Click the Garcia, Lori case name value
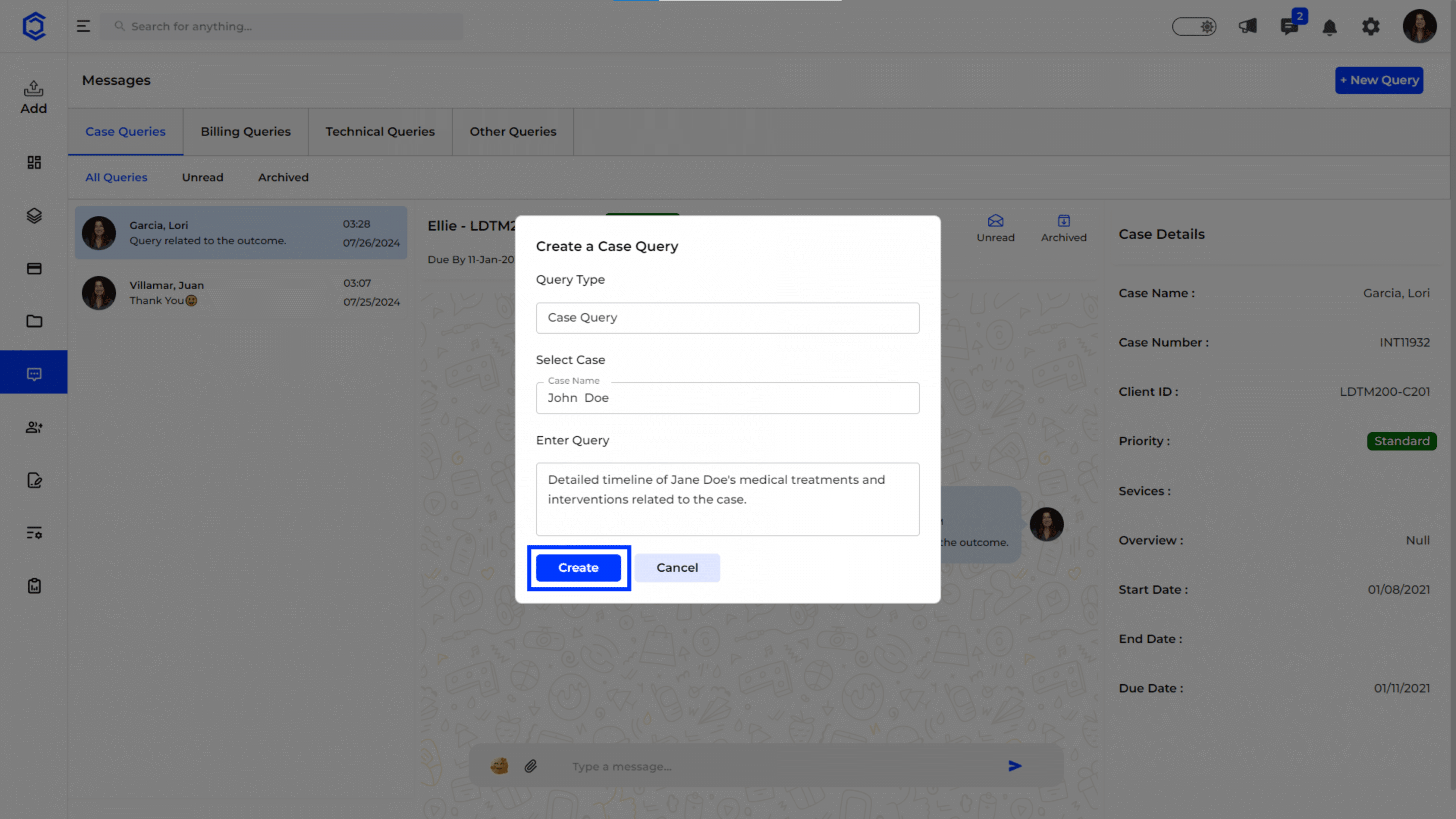The height and width of the screenshot is (819, 1456). pos(1396,293)
